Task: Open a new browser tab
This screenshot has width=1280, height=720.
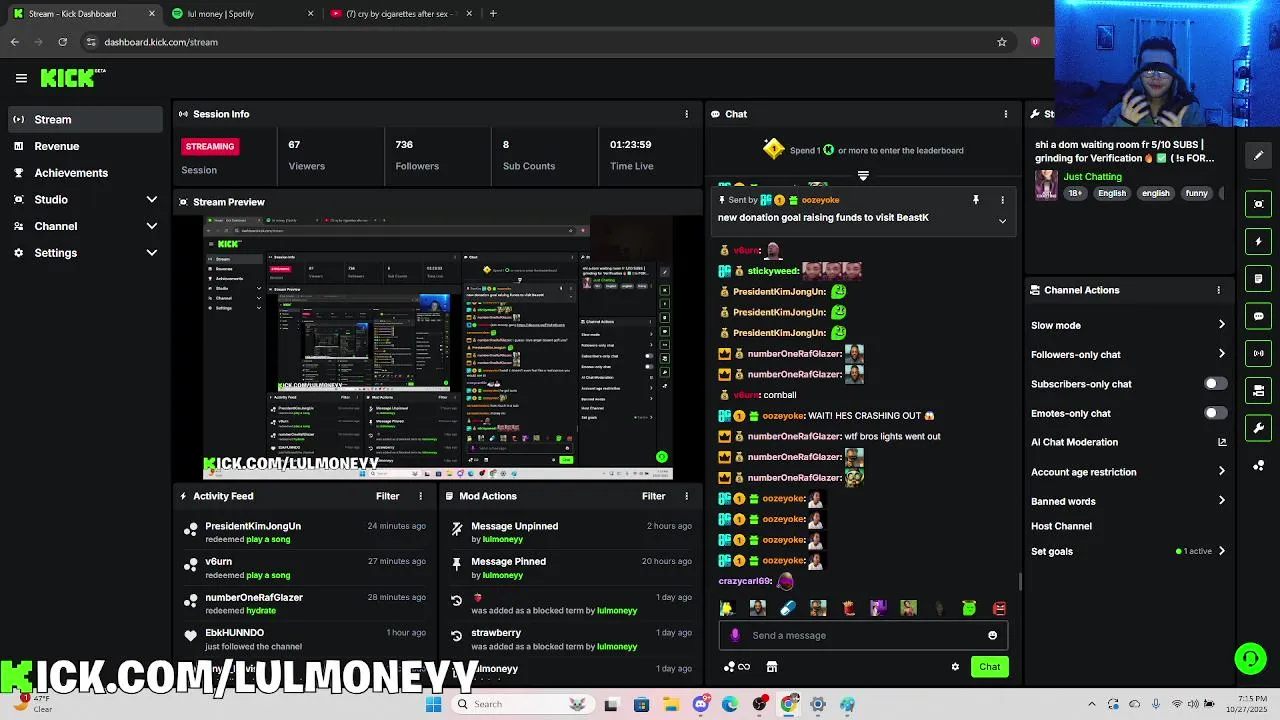Action: (x=493, y=14)
